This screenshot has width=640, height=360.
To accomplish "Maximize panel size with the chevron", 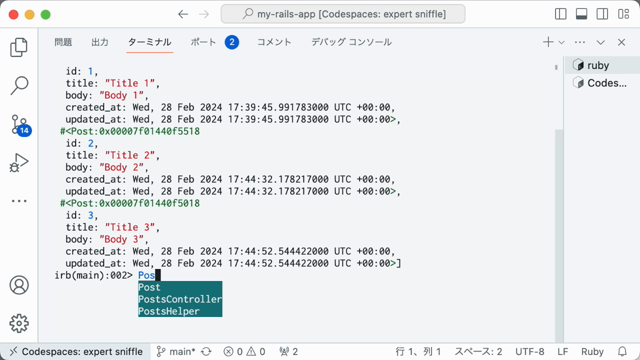I will point(600,42).
